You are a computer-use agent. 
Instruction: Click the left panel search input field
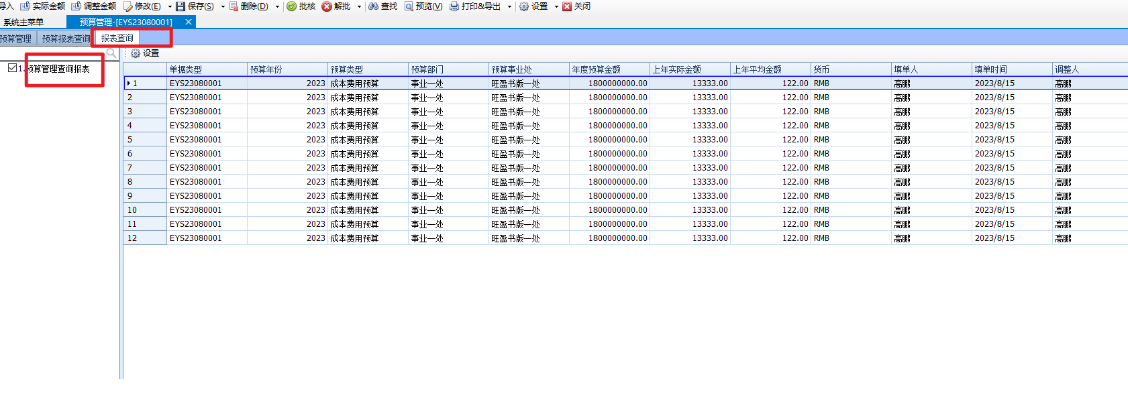coord(53,52)
